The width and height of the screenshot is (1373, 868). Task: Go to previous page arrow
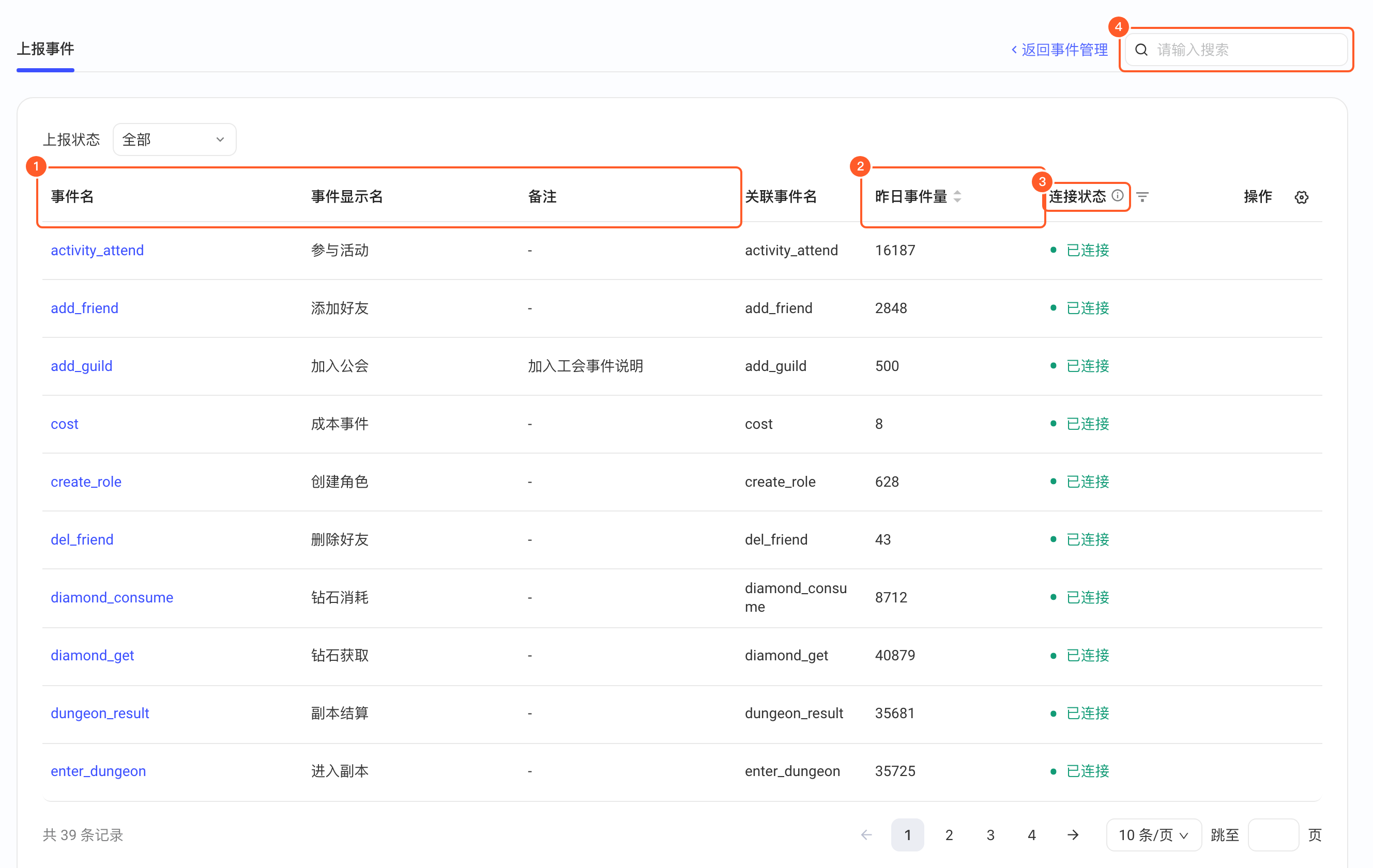[866, 835]
